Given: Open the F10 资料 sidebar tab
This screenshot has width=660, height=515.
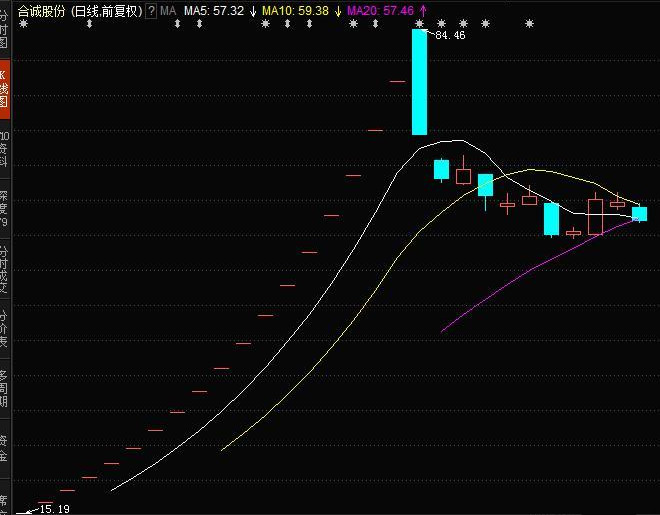Looking at the screenshot, I should (x=5, y=148).
